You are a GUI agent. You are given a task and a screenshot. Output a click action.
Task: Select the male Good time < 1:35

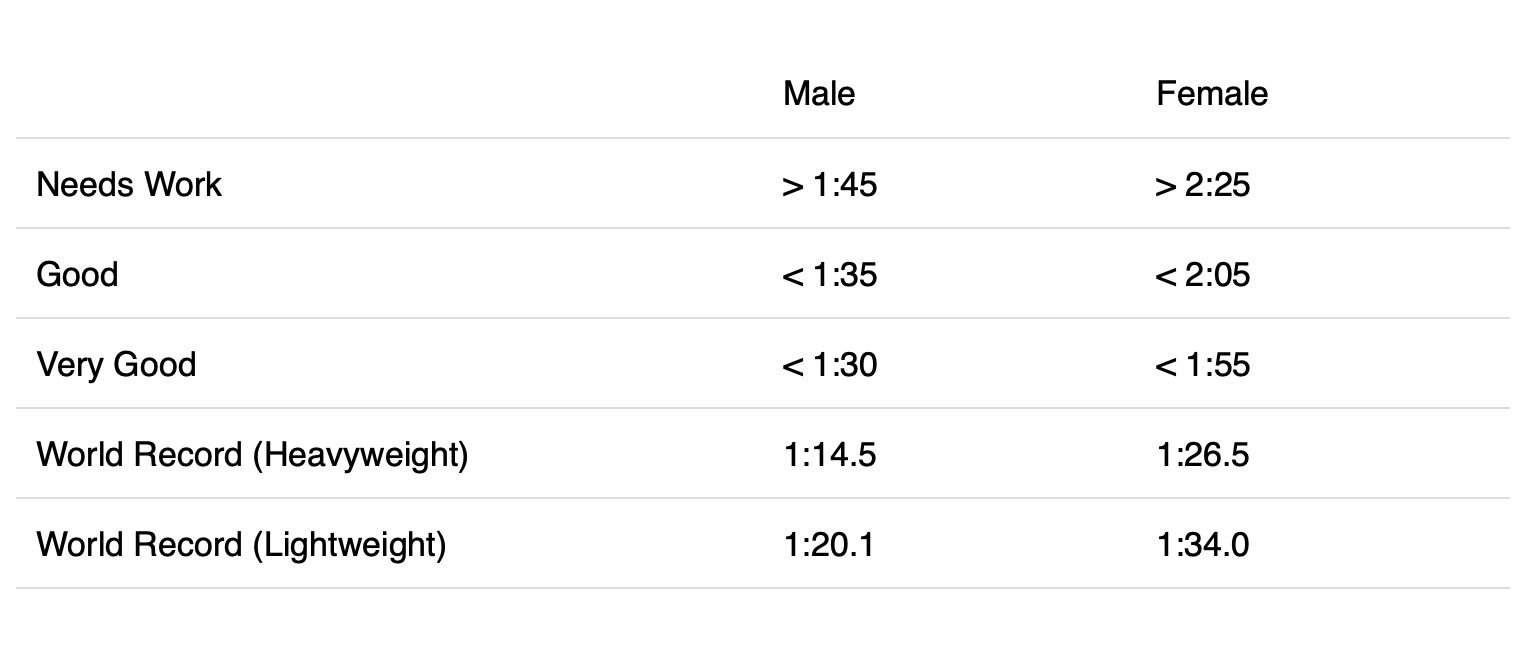[829, 274]
